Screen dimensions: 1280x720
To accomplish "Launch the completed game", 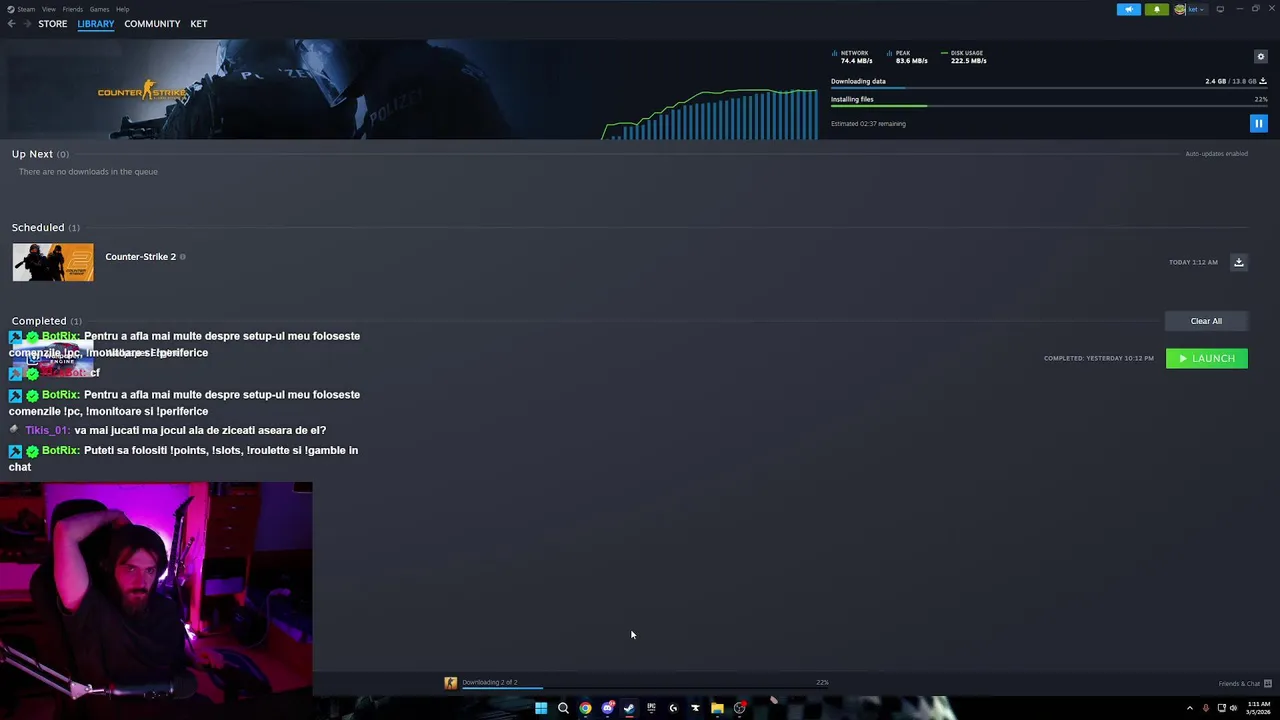I will click(x=1206, y=358).
